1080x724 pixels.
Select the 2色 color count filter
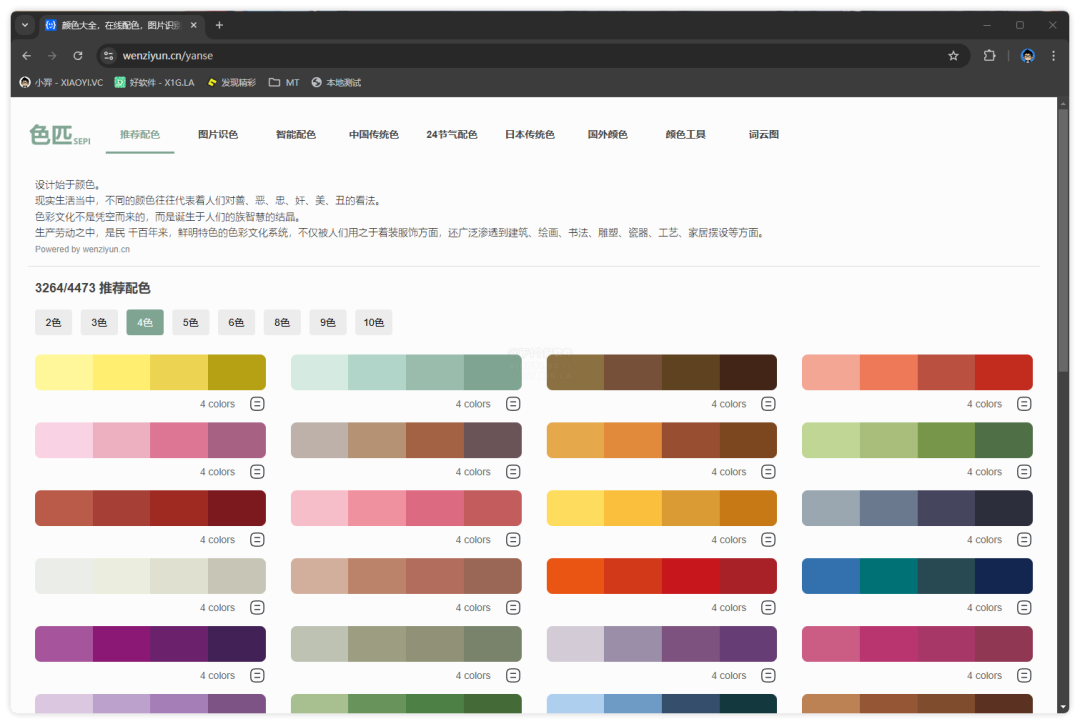click(x=53, y=322)
